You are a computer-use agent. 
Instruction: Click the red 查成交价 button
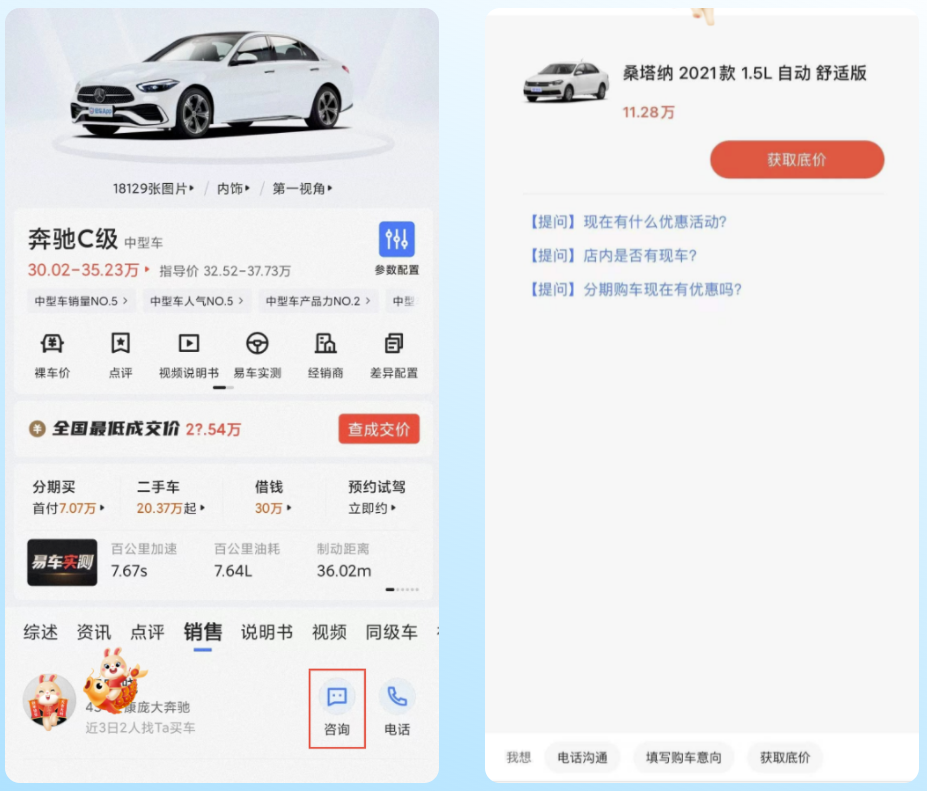coord(379,429)
